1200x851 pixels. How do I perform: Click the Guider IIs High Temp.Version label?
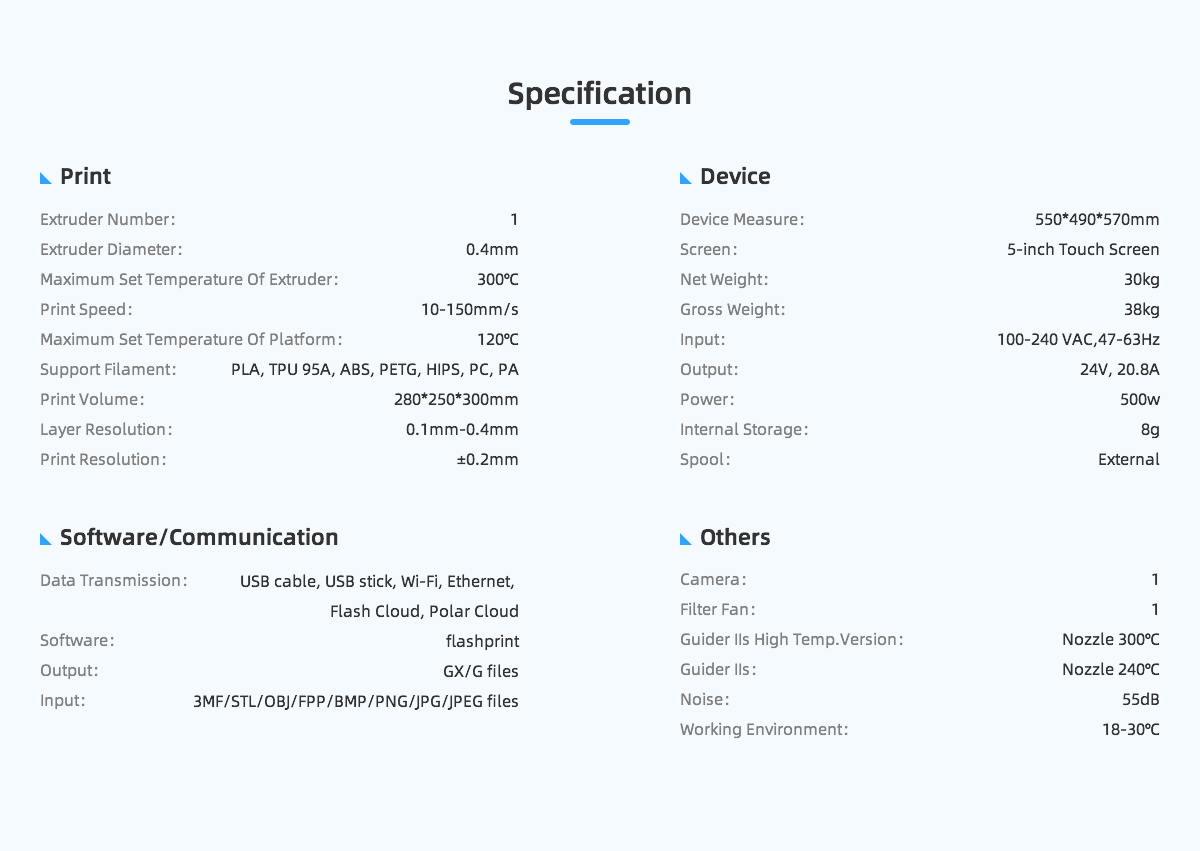point(792,640)
